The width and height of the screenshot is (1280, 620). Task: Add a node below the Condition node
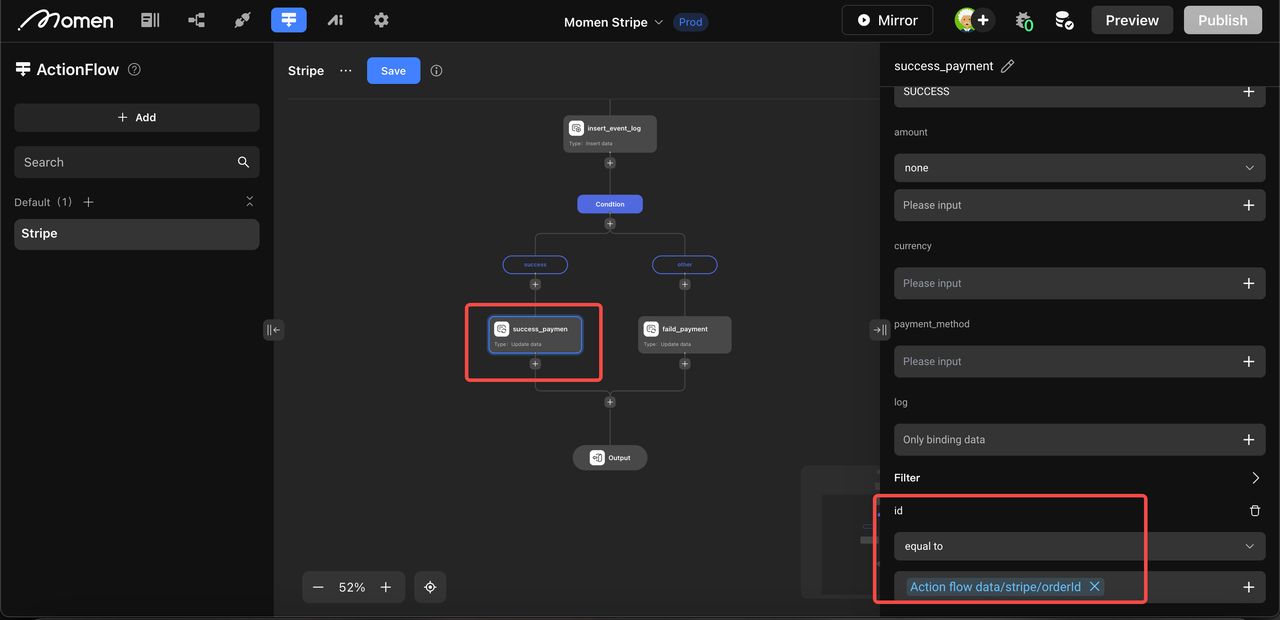(610, 224)
